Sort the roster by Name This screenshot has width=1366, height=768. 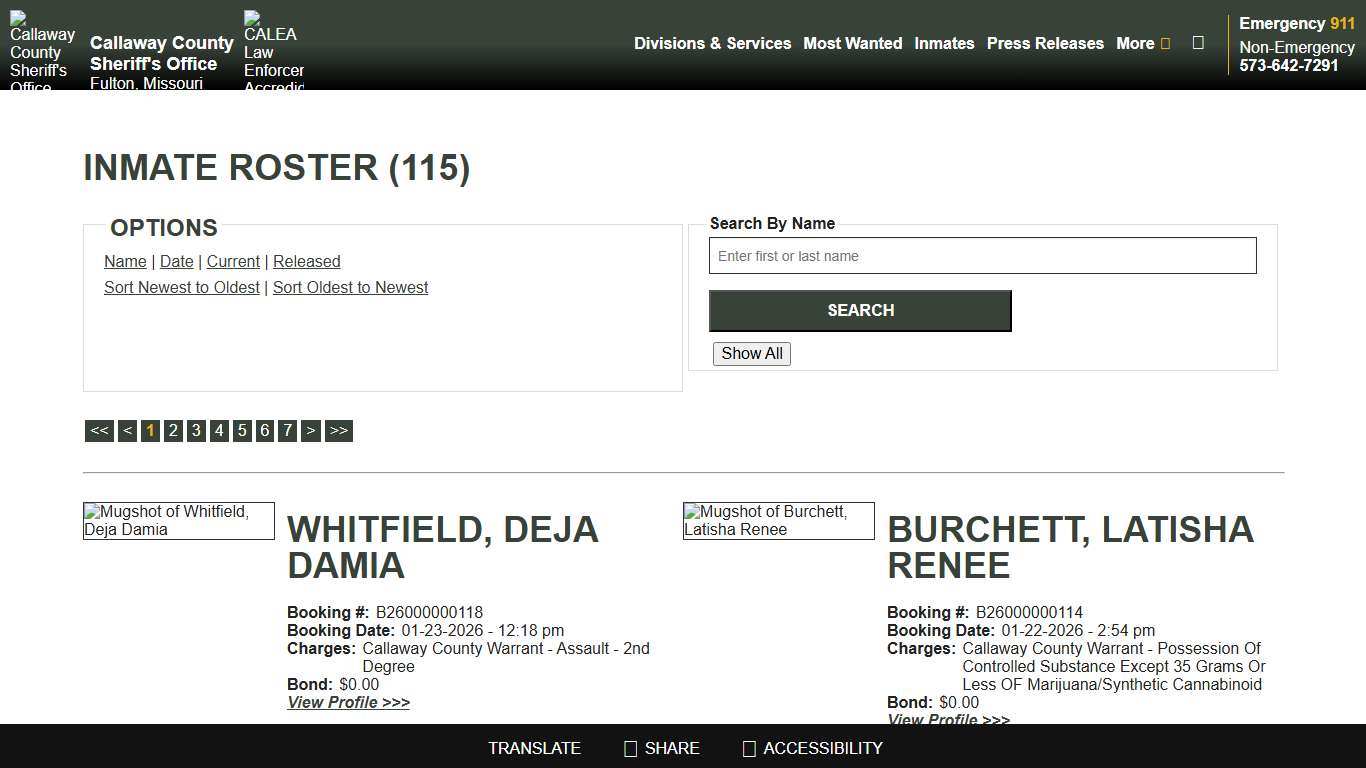coord(125,261)
